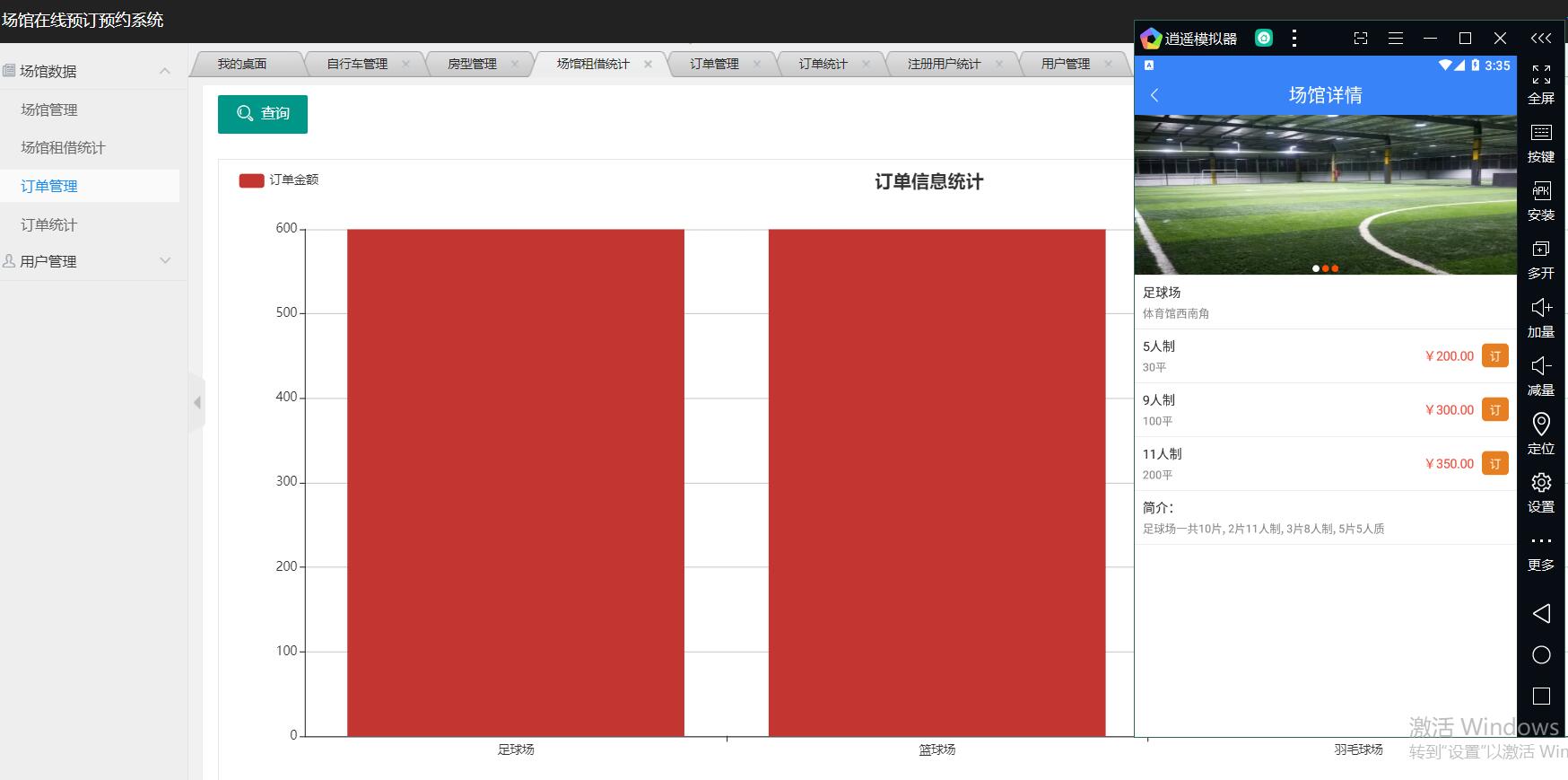The image size is (1568, 780).
Task: Select 订单统计 in the sidebar
Action: [49, 224]
